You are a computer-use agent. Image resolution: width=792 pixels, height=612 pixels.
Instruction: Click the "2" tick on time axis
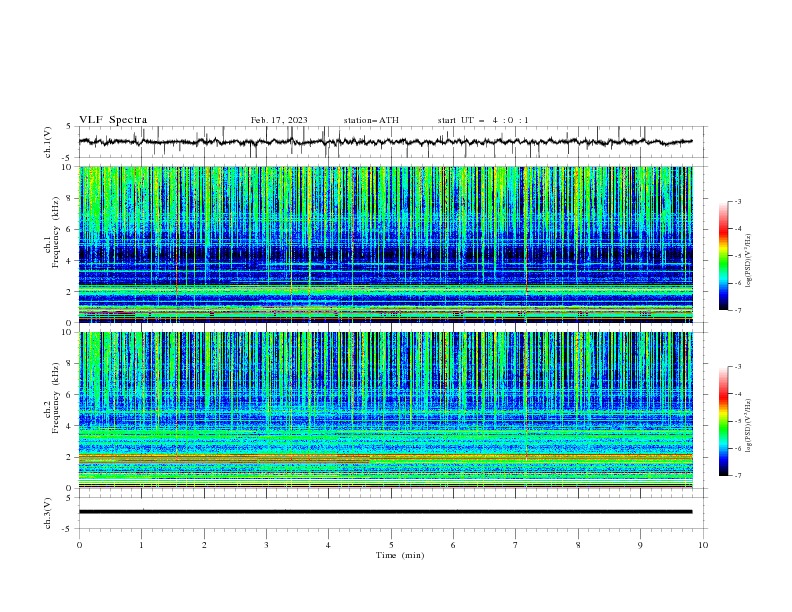click(204, 545)
